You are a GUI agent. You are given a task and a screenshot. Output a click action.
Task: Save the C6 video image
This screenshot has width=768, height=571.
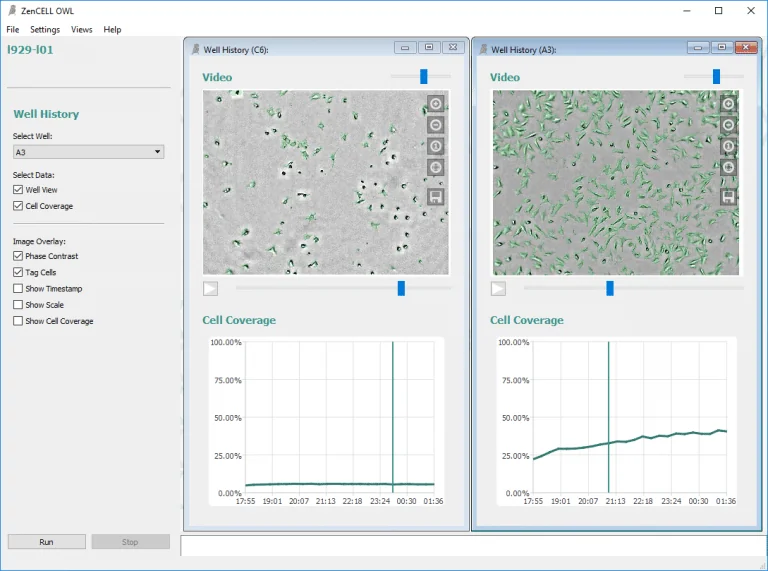tap(435, 197)
